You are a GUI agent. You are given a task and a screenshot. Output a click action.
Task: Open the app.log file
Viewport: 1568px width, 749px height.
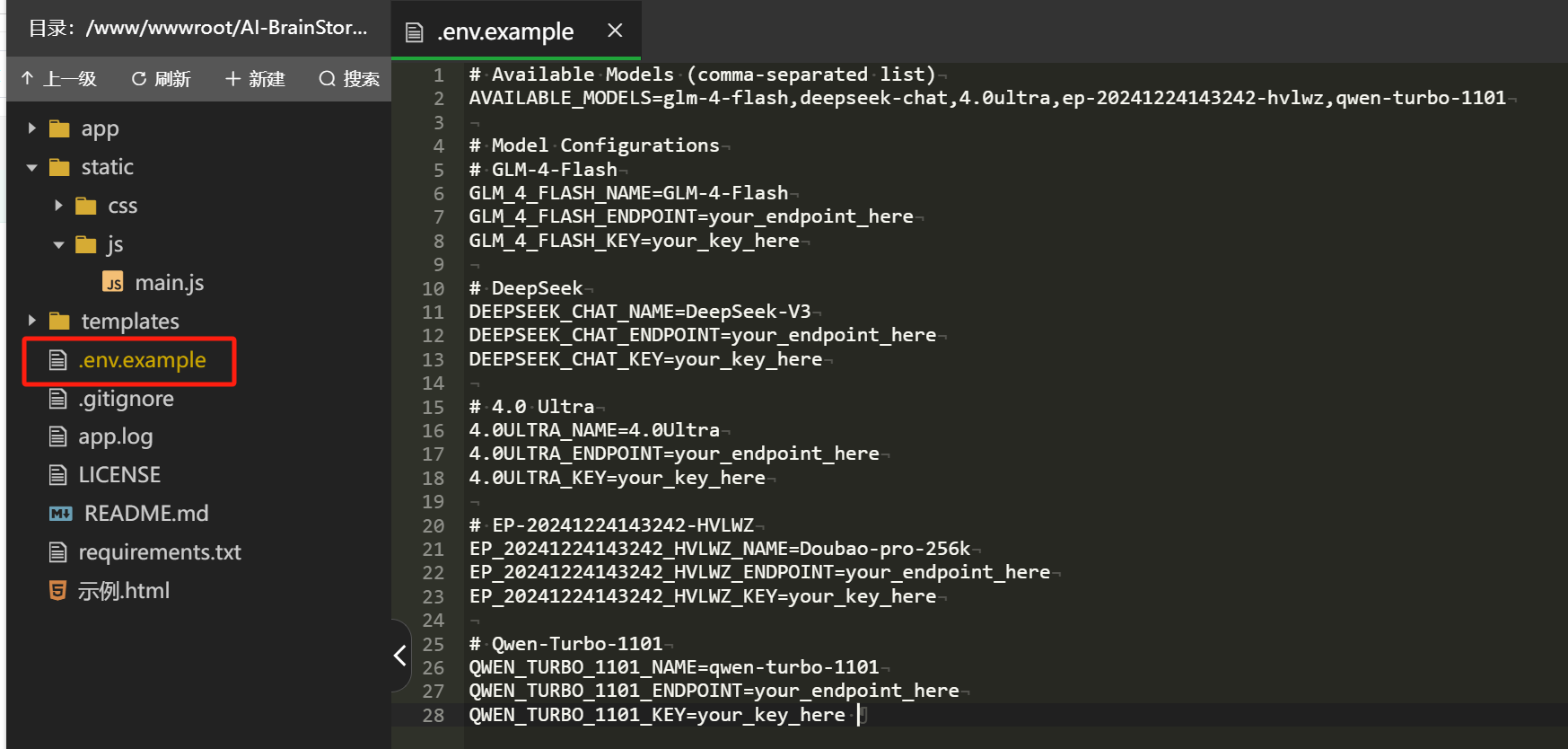pos(115,437)
